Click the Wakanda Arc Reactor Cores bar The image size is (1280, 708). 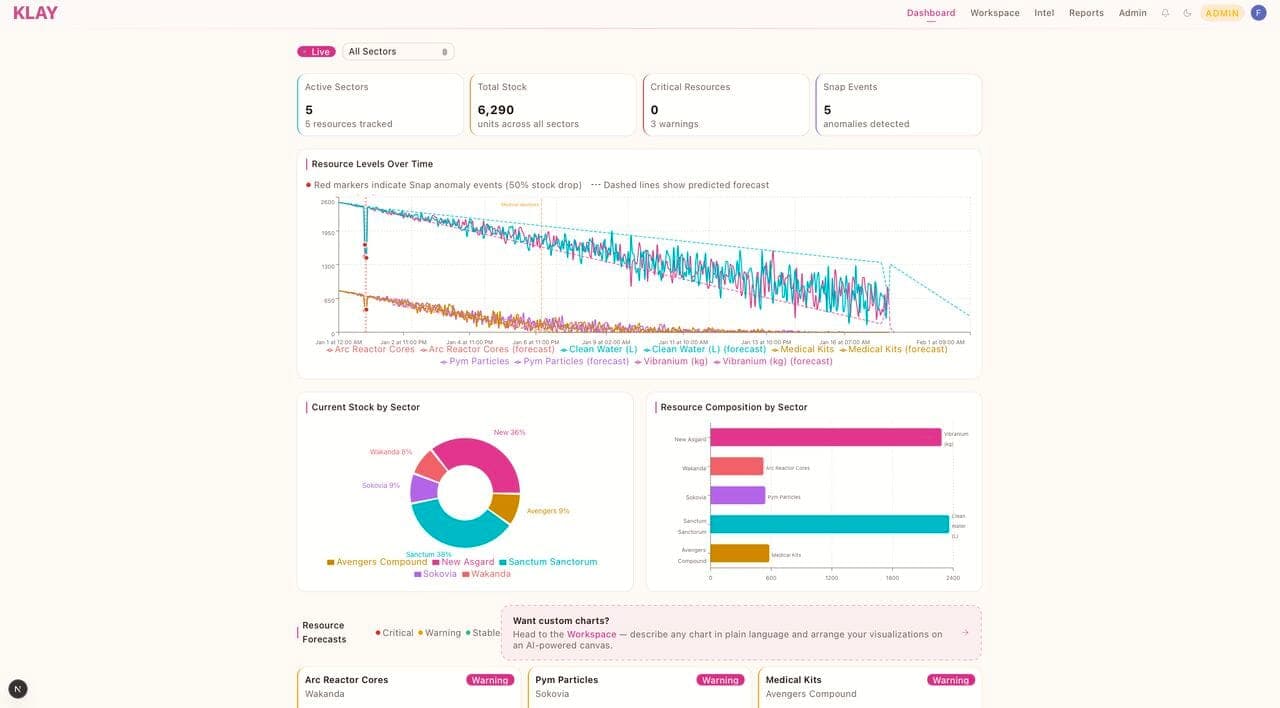click(x=737, y=466)
